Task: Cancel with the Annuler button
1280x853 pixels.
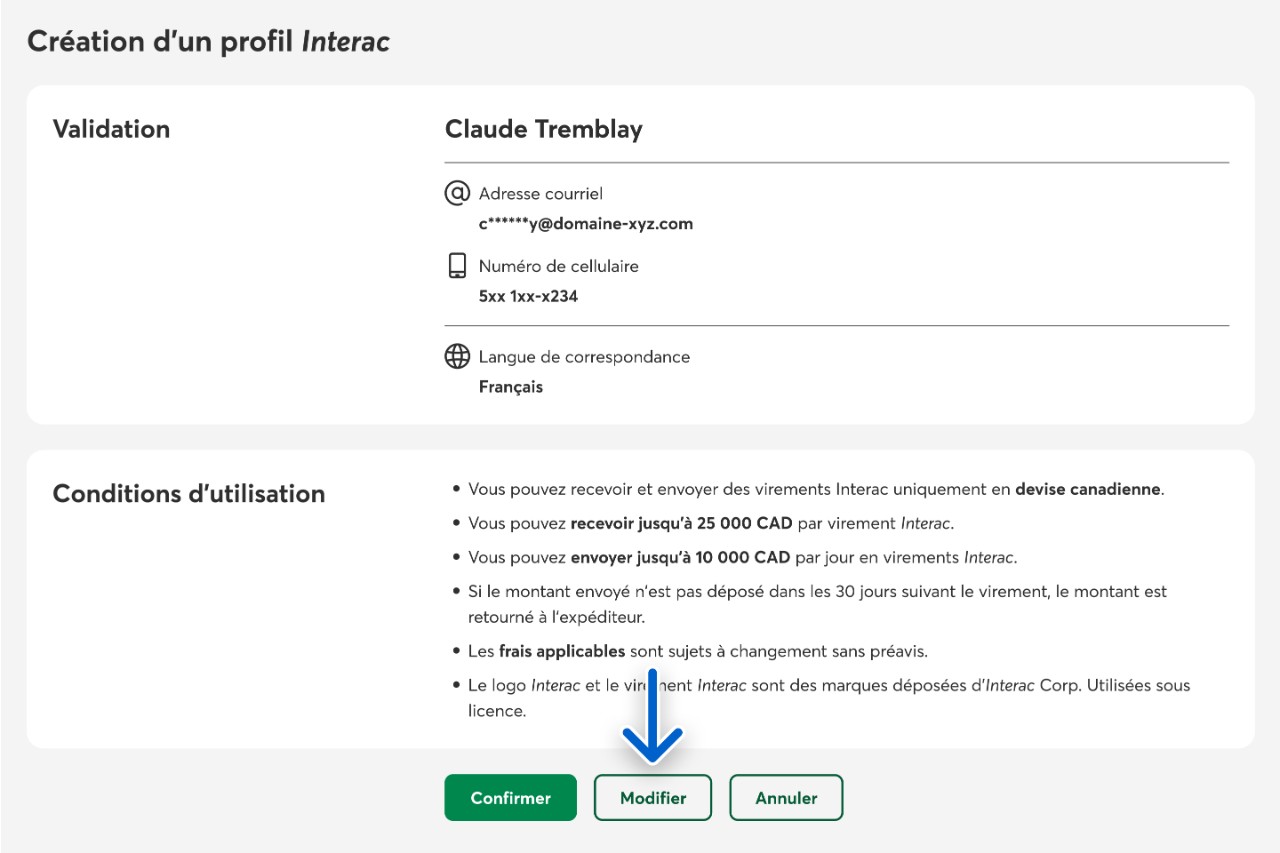Action: [786, 798]
